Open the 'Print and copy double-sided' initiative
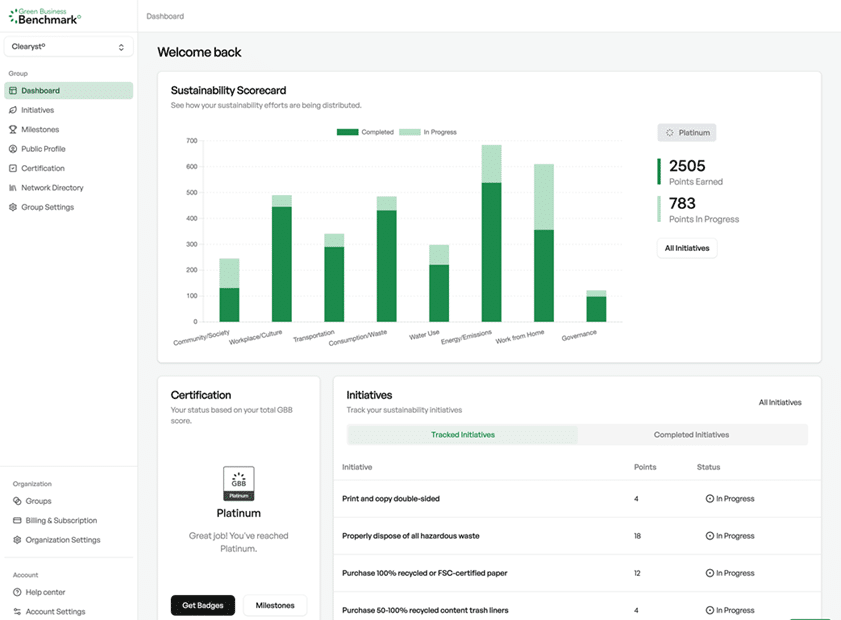Image resolution: width=841 pixels, height=620 pixels. tap(391, 498)
